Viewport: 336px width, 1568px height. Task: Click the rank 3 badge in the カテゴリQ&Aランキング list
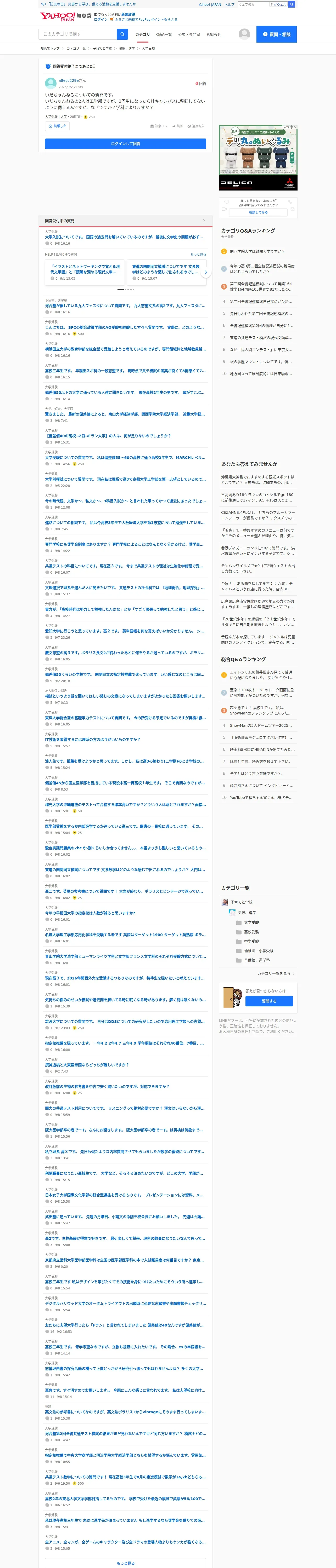(224, 286)
